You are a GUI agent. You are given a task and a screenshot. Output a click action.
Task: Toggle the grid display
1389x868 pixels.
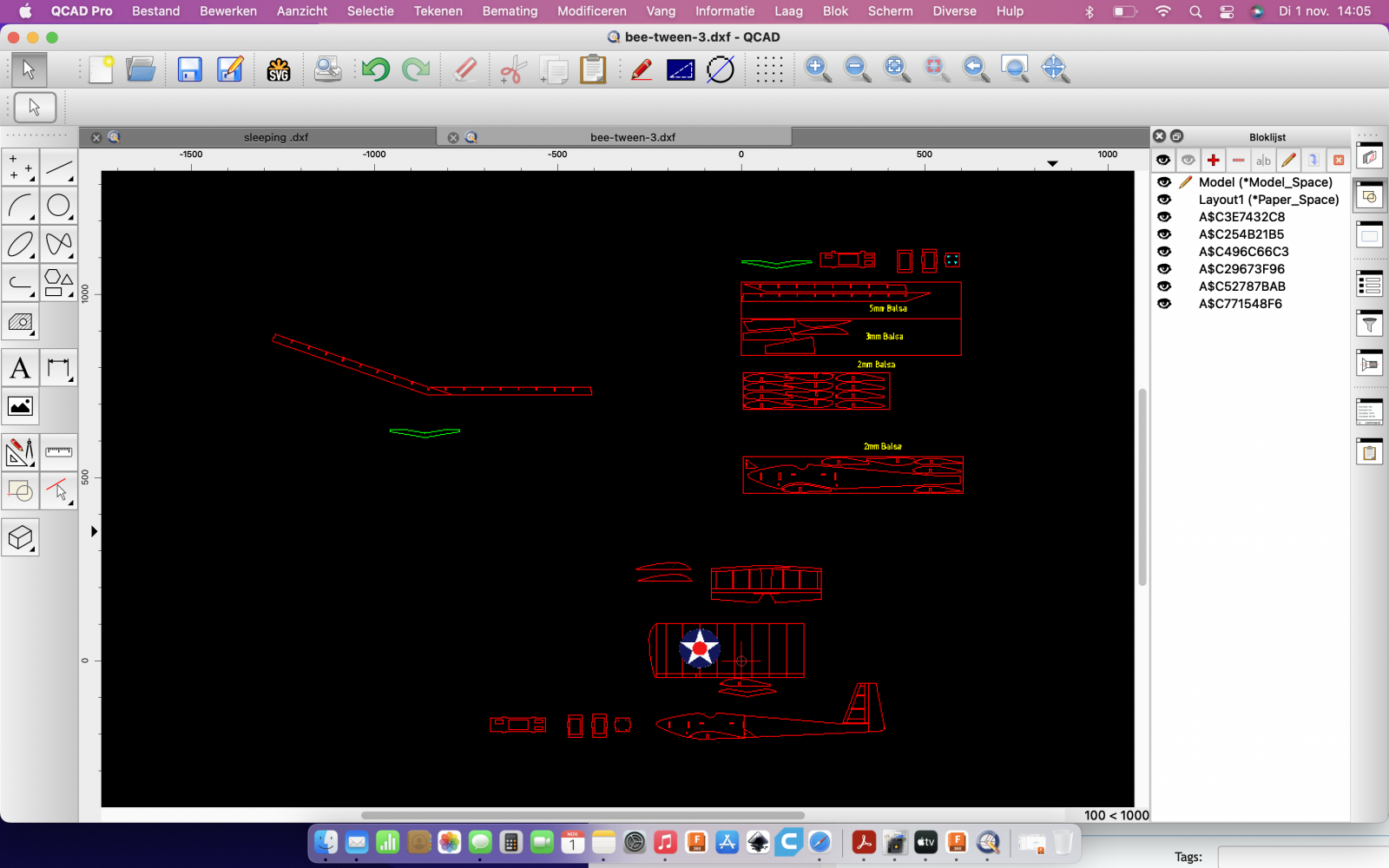[769, 69]
